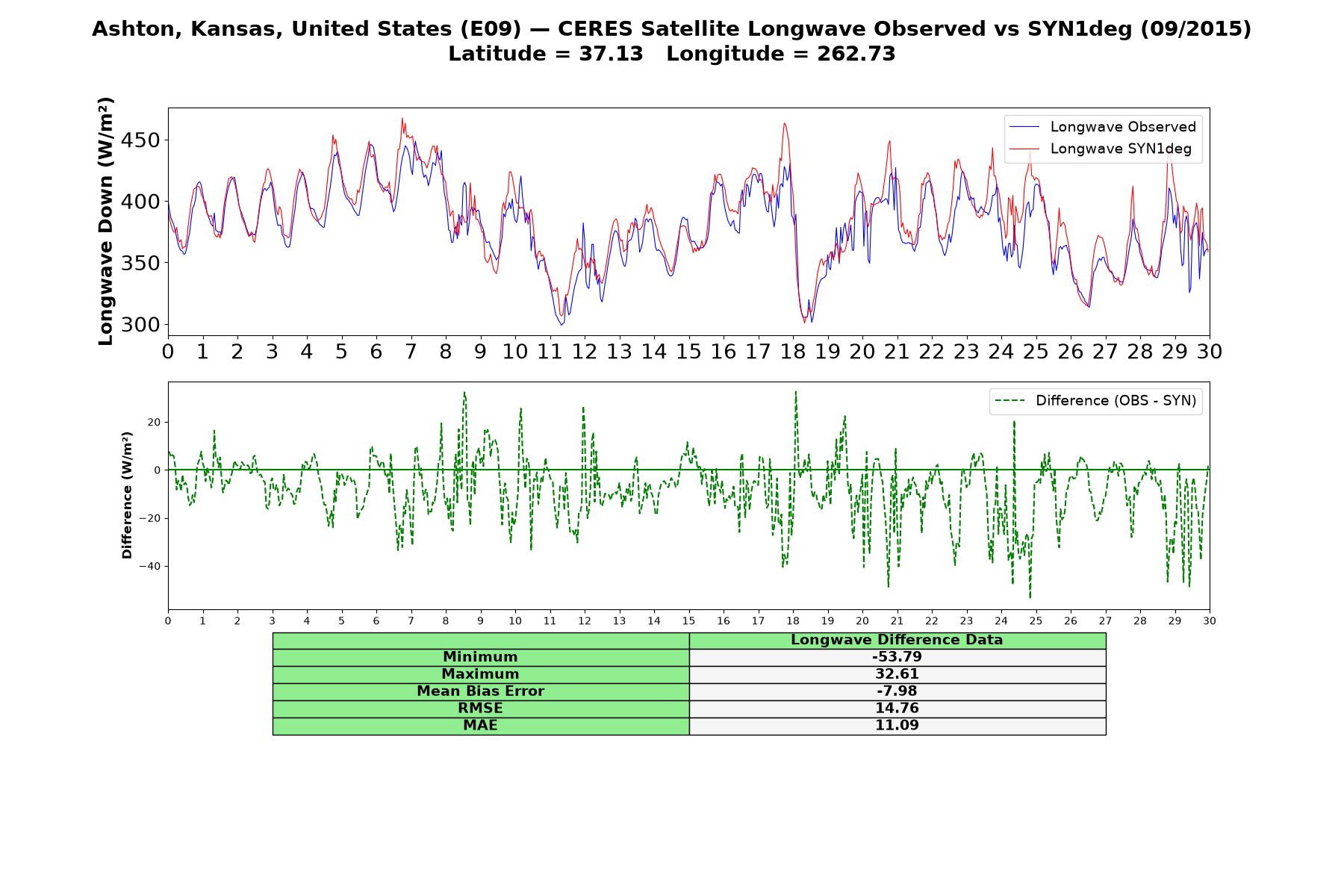Click the blue line sample in legend
The image size is (1344, 896).
click(x=1024, y=127)
